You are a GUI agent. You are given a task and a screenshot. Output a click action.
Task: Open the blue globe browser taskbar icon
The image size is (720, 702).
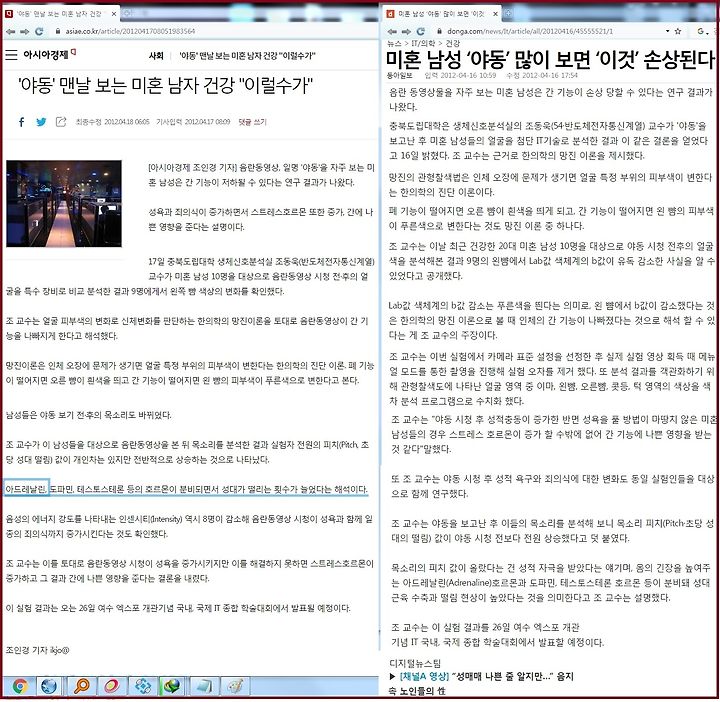(49, 686)
